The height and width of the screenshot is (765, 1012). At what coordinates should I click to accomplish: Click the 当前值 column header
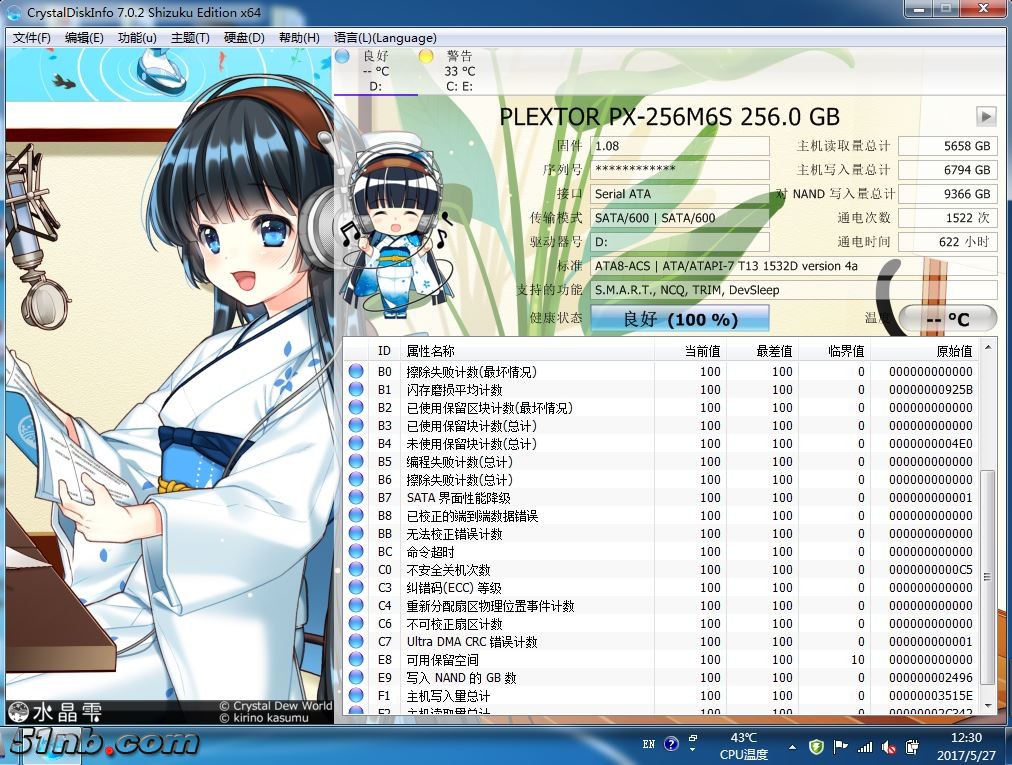[690, 351]
